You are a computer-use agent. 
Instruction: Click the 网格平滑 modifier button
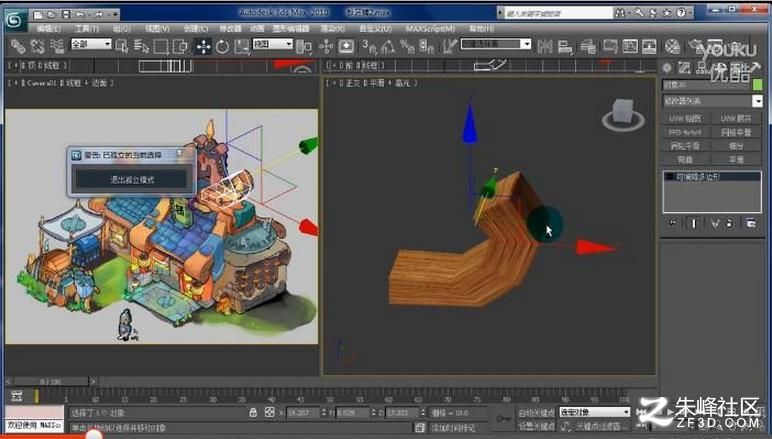pyautogui.click(x=736, y=132)
